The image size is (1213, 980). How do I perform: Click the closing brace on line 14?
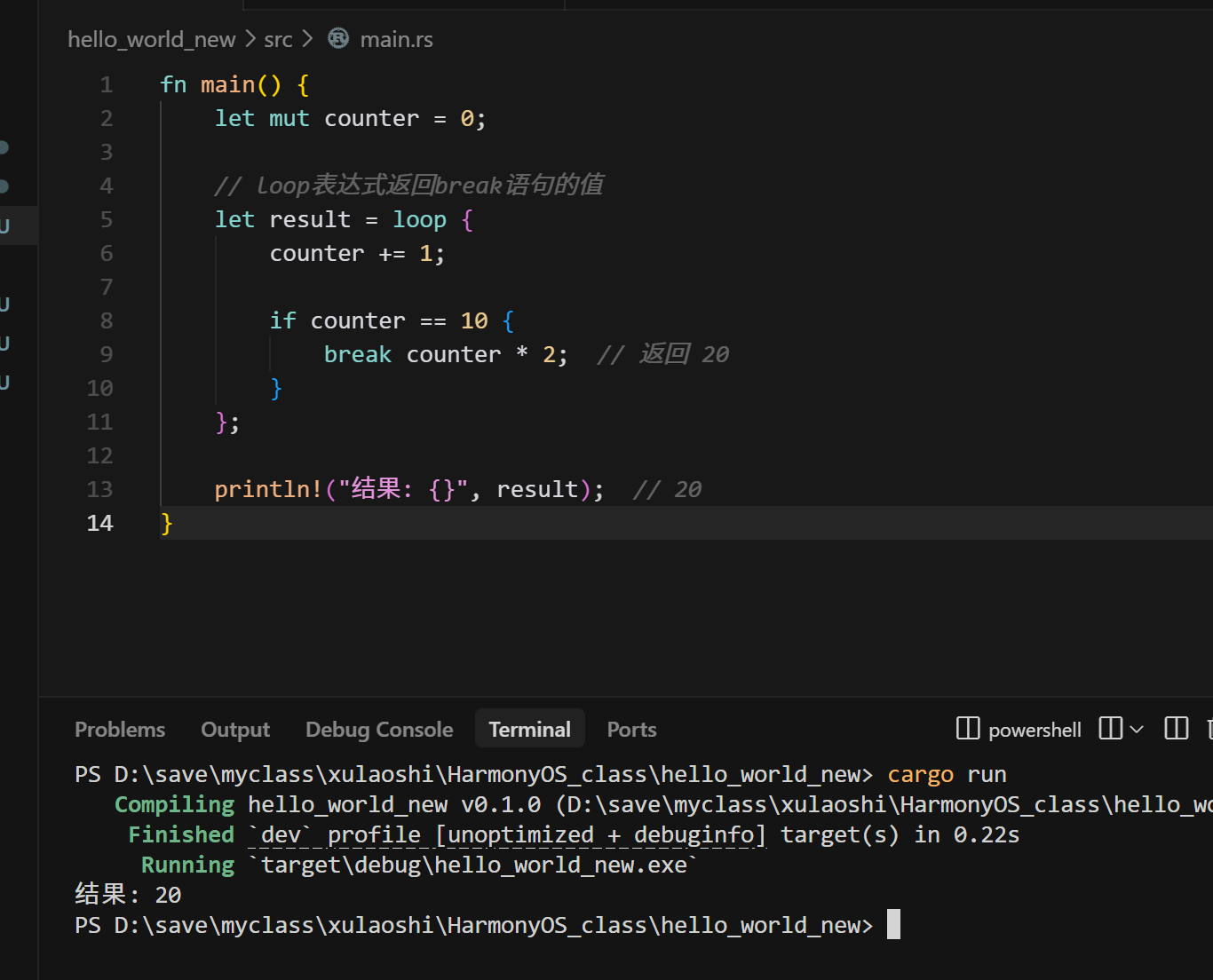[x=167, y=524]
